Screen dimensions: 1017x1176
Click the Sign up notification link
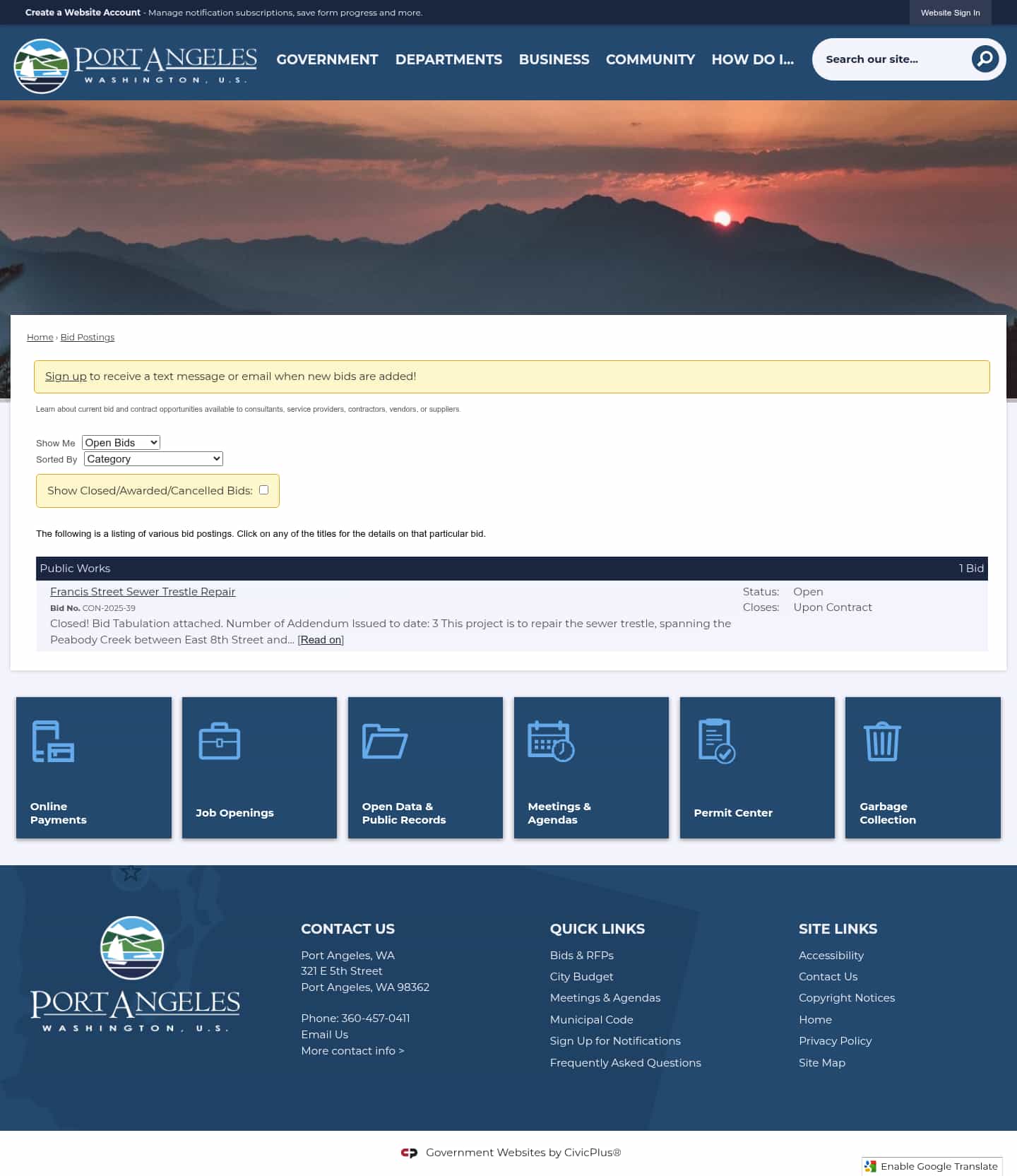66,376
